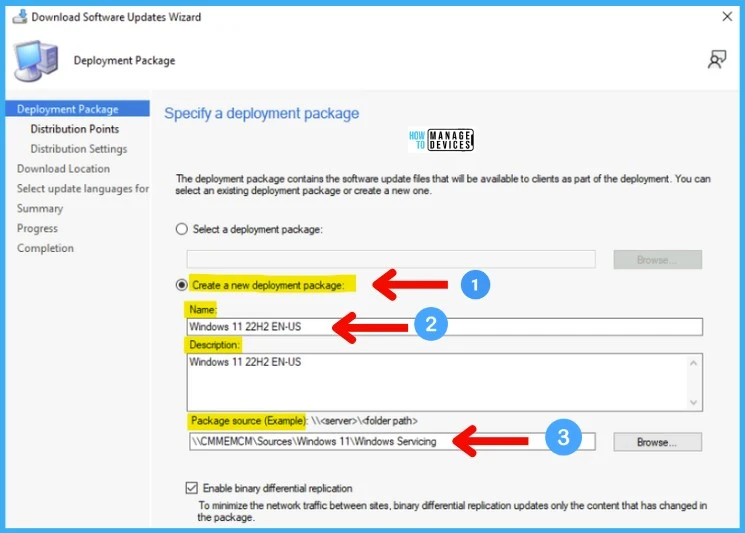Viewport: 745px width, 533px height.
Task: Click the wizard download icon in title bar
Action: click(x=20, y=17)
